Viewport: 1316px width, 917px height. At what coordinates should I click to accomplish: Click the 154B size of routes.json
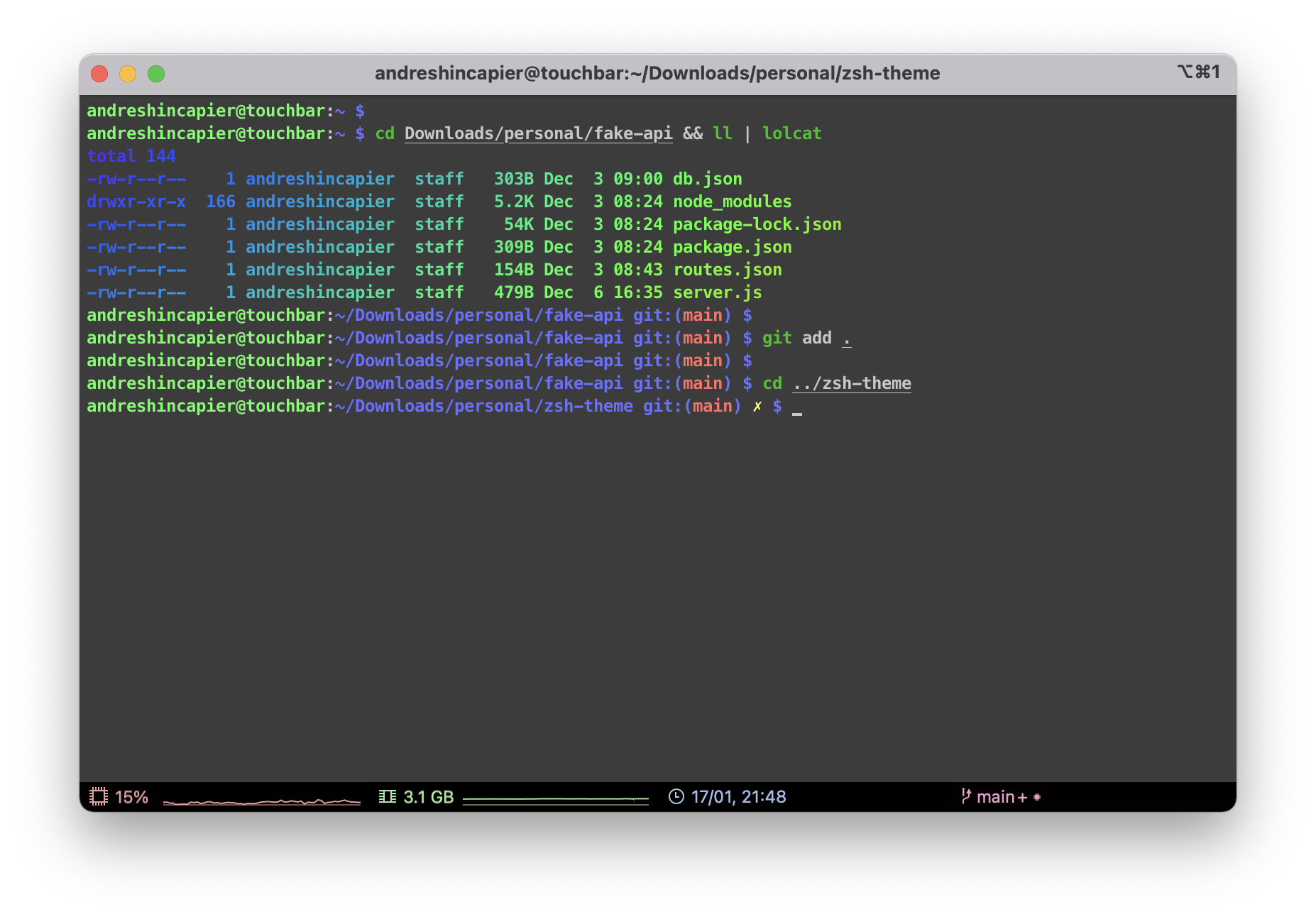[514, 270]
